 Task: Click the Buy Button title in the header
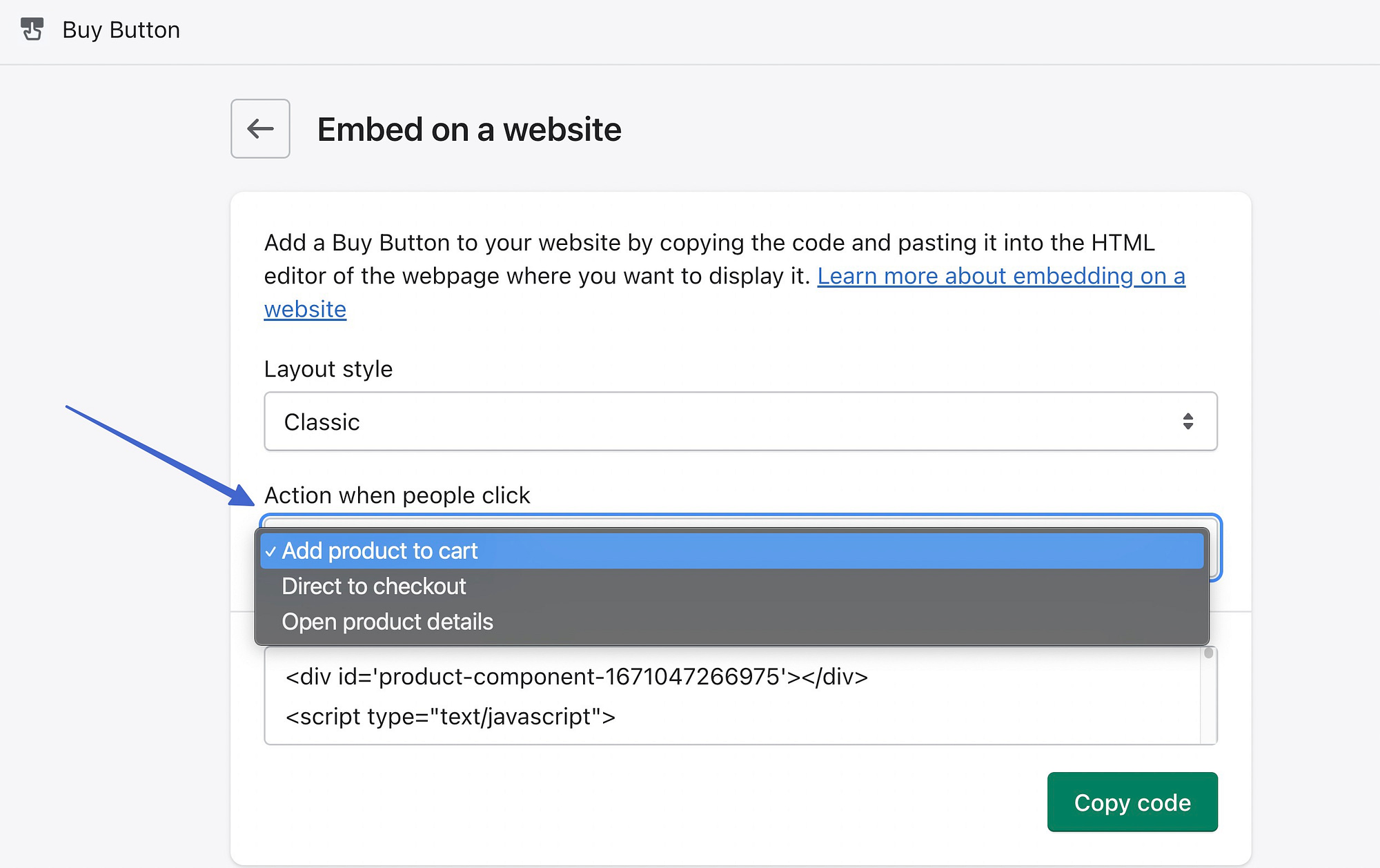(121, 30)
